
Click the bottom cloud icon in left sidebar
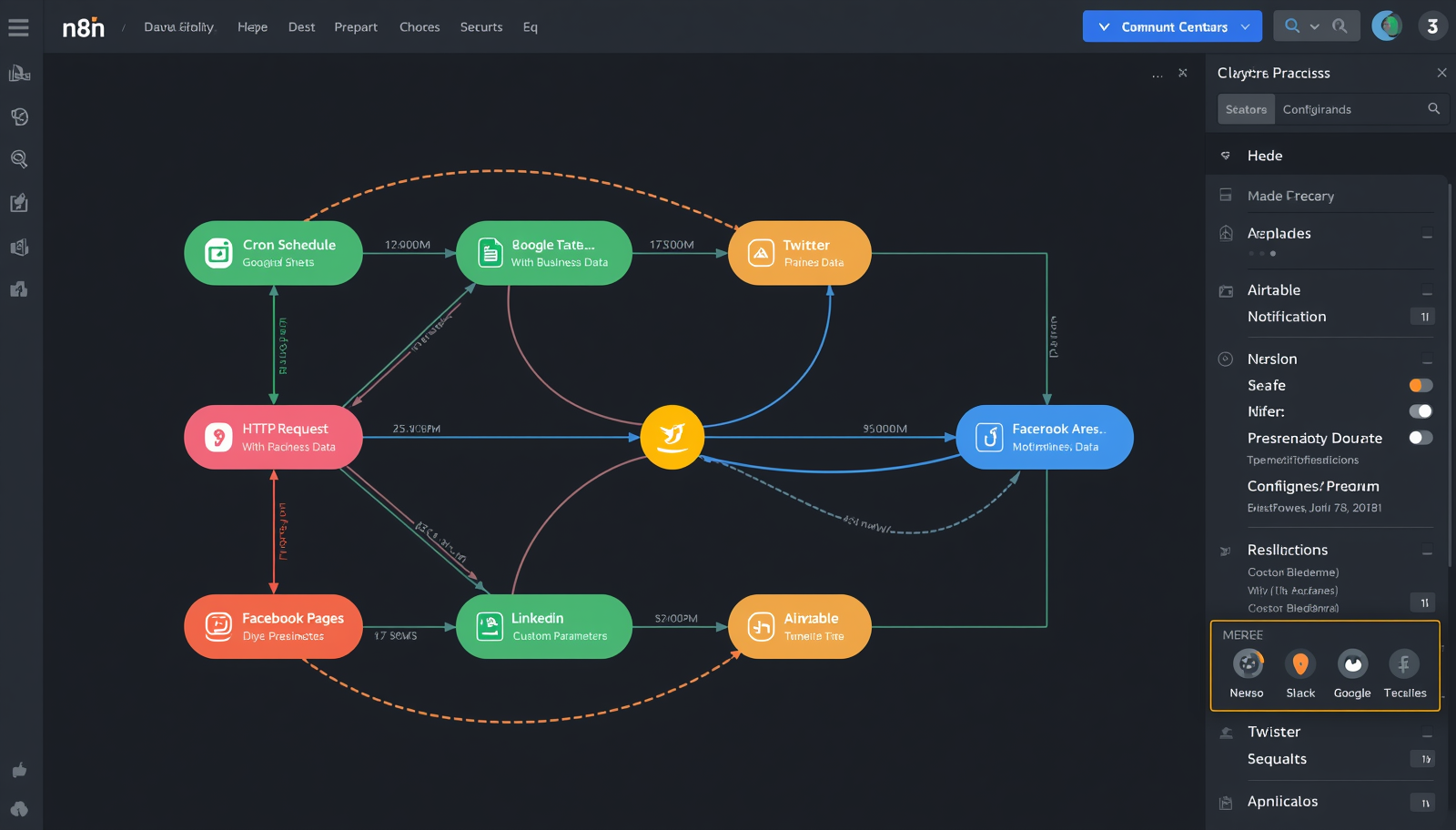(19, 809)
